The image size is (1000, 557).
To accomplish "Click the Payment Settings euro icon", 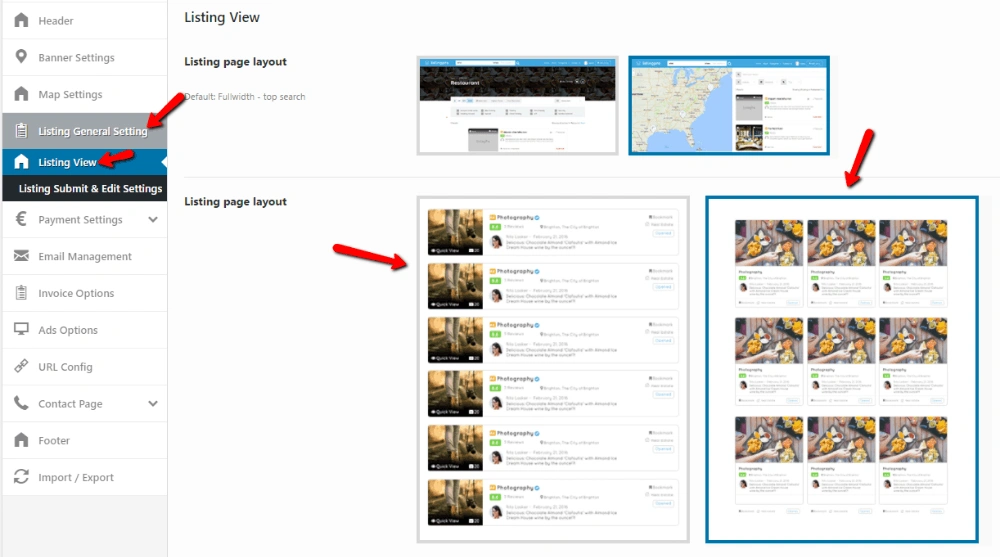I will 21,220.
